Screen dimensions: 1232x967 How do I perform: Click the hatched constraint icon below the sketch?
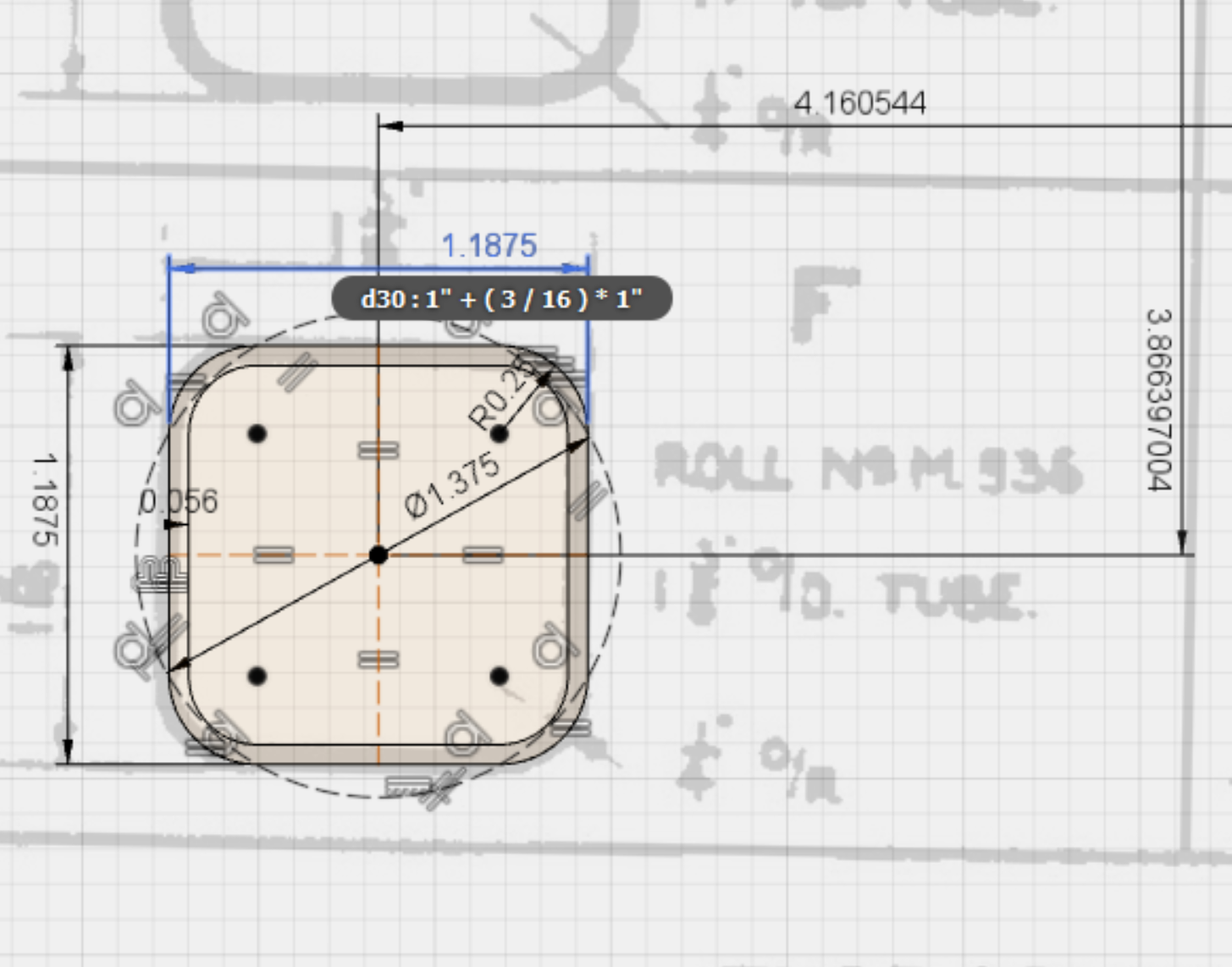pos(406,787)
